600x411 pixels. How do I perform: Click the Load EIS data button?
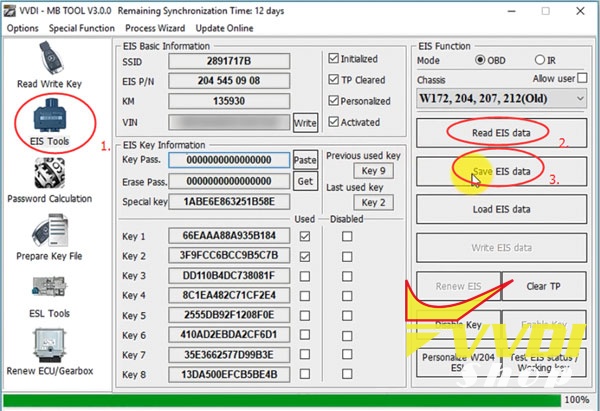coord(501,209)
